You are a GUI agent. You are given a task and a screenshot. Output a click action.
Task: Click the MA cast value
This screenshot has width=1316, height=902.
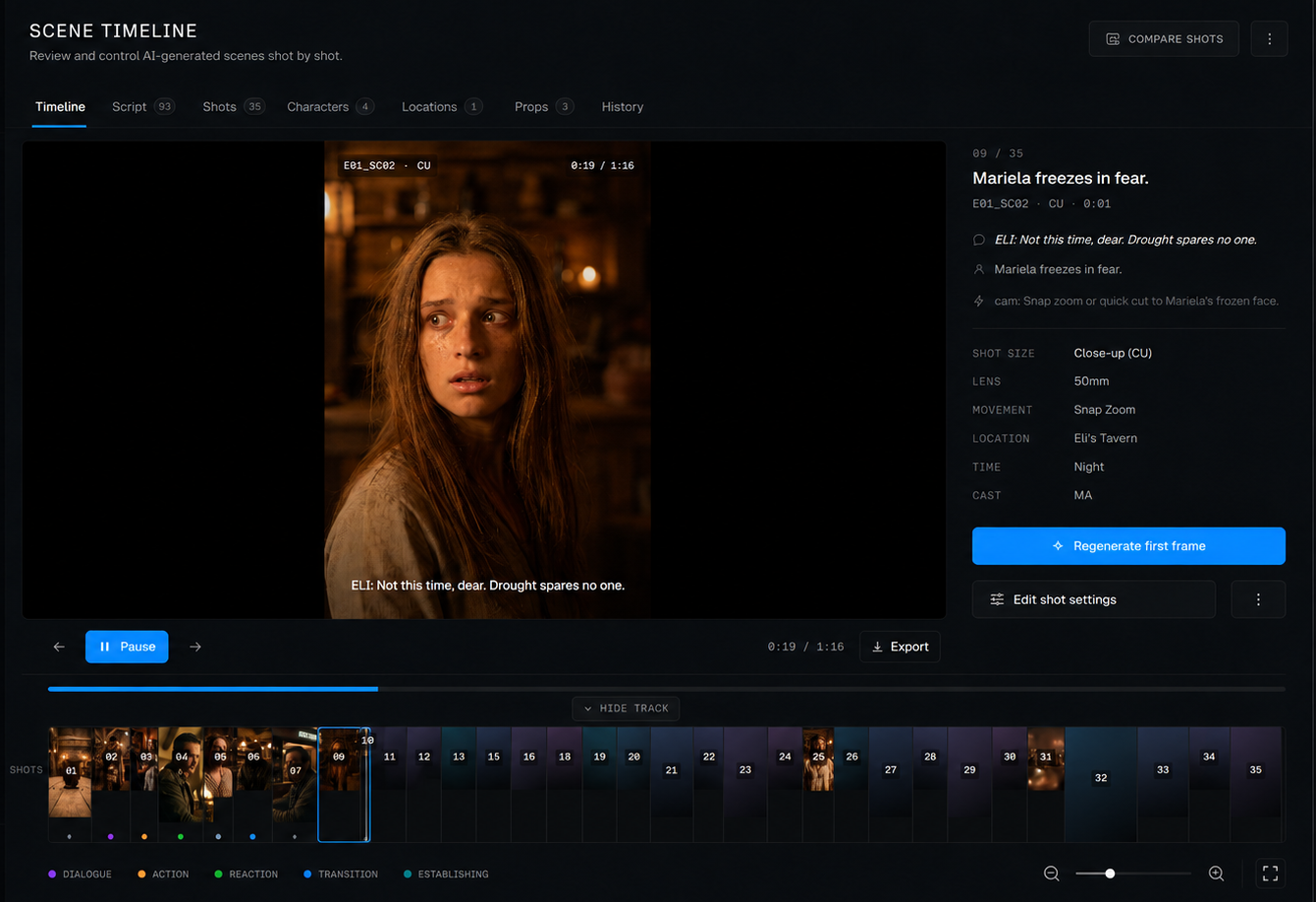(1083, 495)
